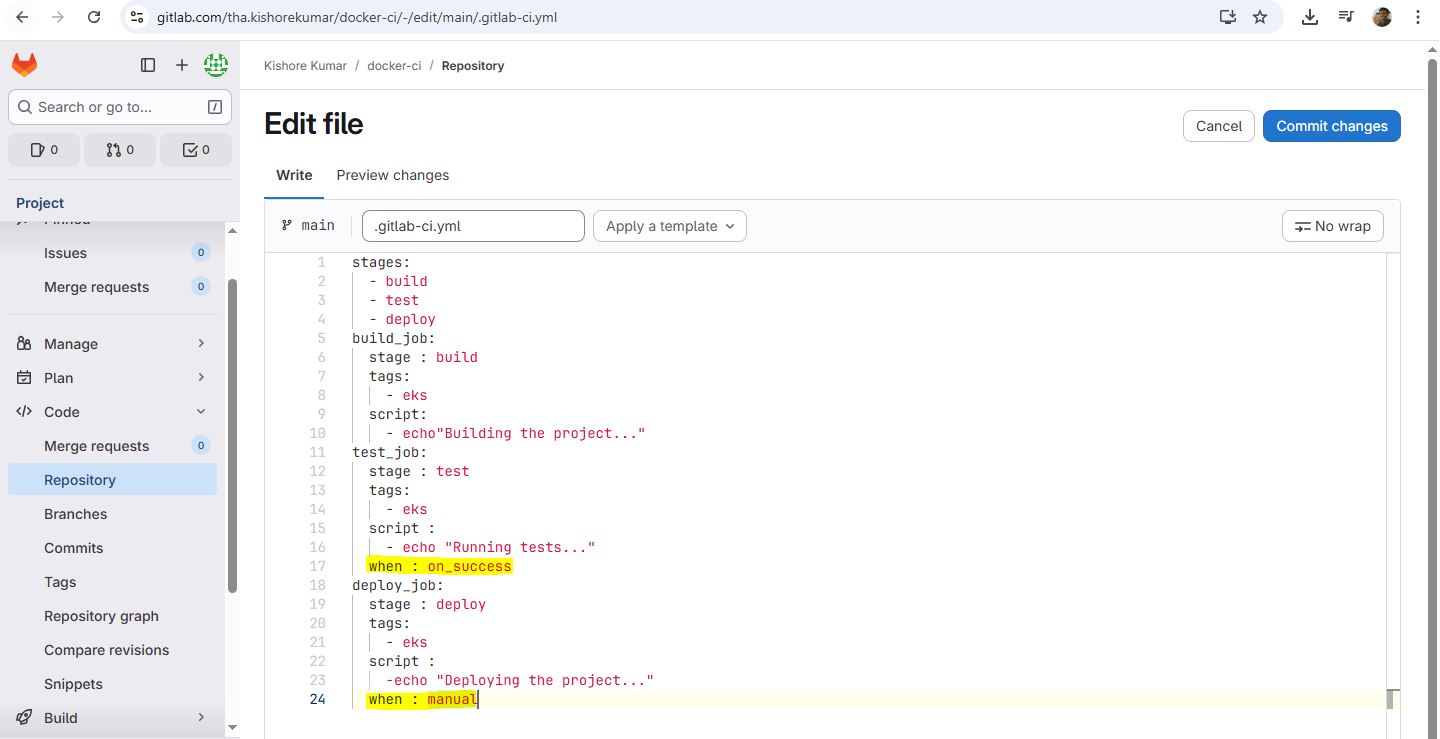Select the Write tab

[x=294, y=175]
